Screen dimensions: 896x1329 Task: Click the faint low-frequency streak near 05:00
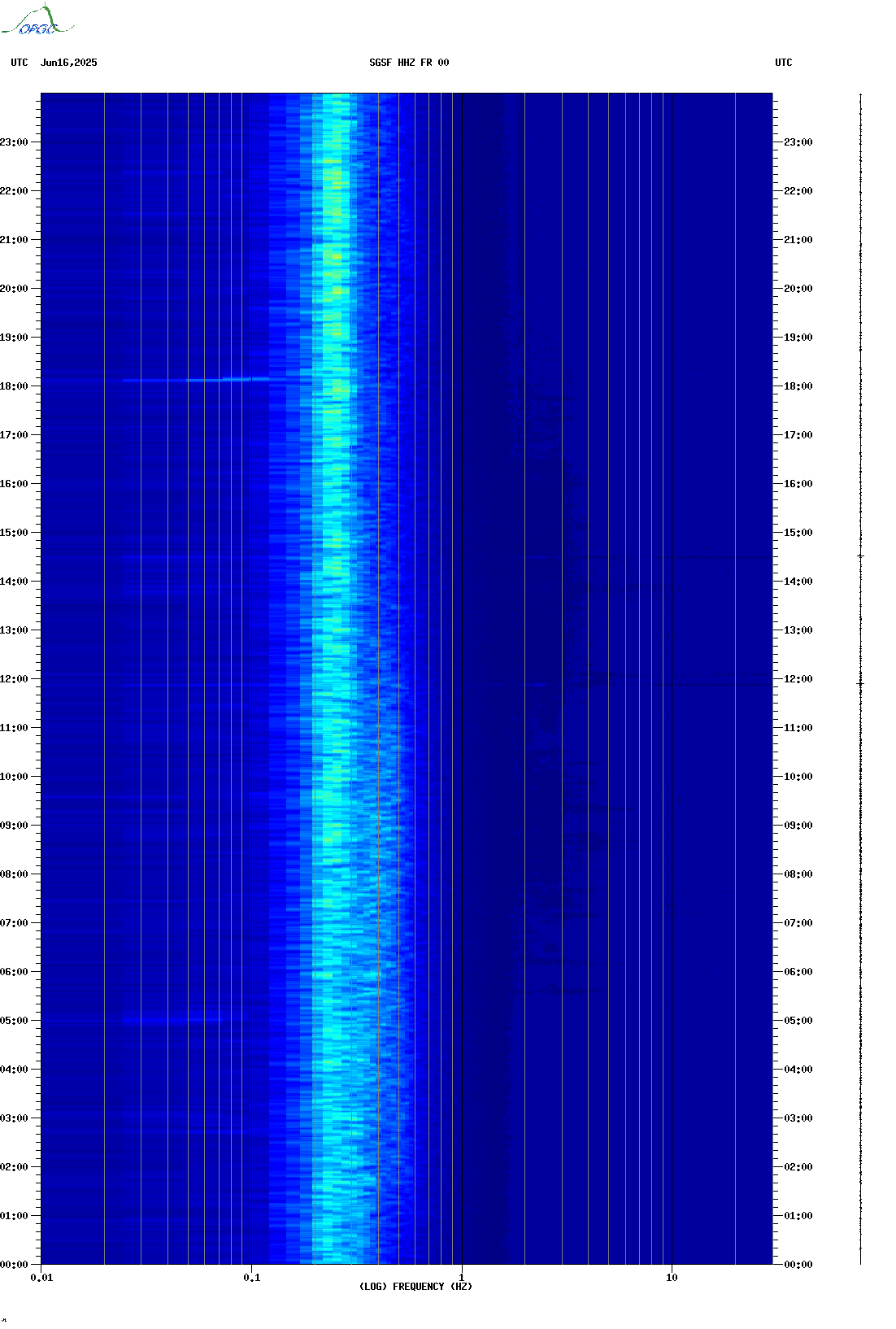pos(172,1018)
